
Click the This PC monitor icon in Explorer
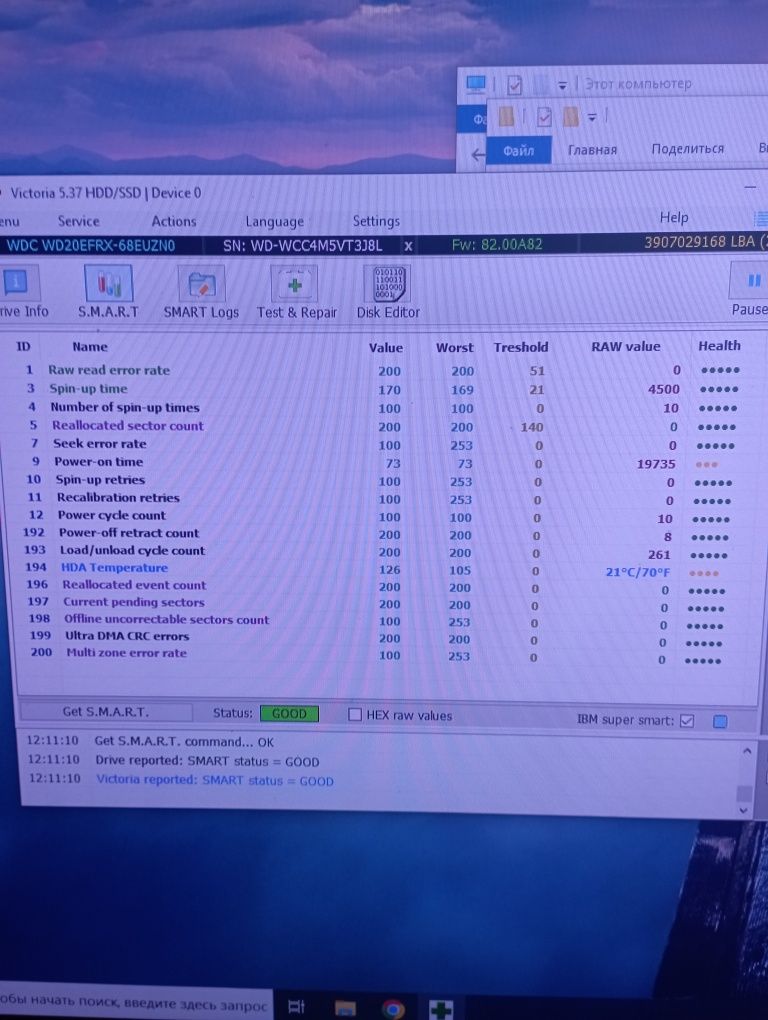pyautogui.click(x=476, y=84)
